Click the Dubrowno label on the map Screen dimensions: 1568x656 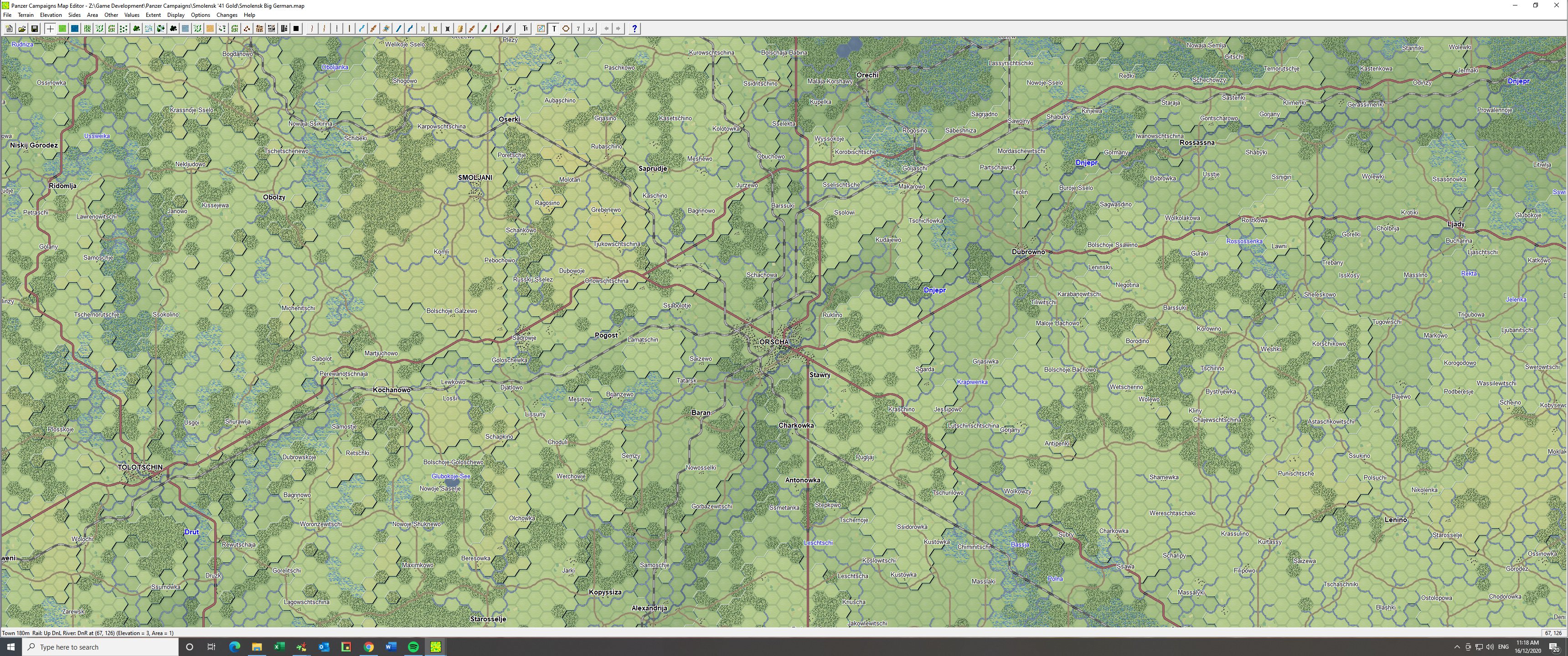1028,252
